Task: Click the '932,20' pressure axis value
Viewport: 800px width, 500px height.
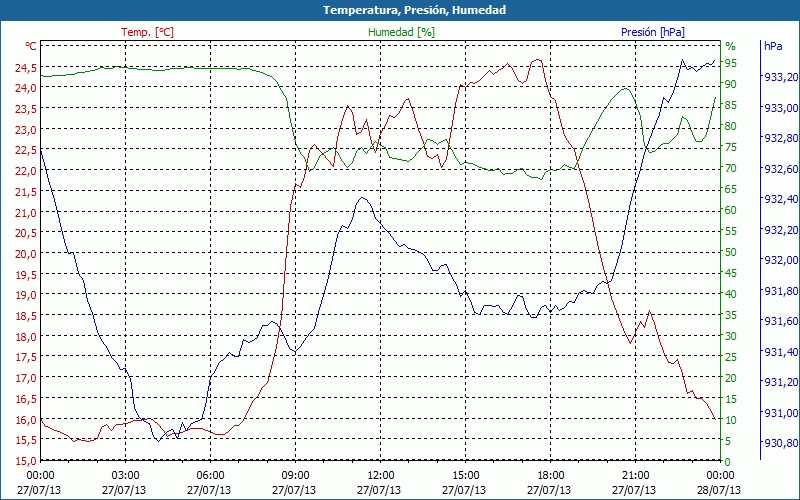Action: pos(781,230)
